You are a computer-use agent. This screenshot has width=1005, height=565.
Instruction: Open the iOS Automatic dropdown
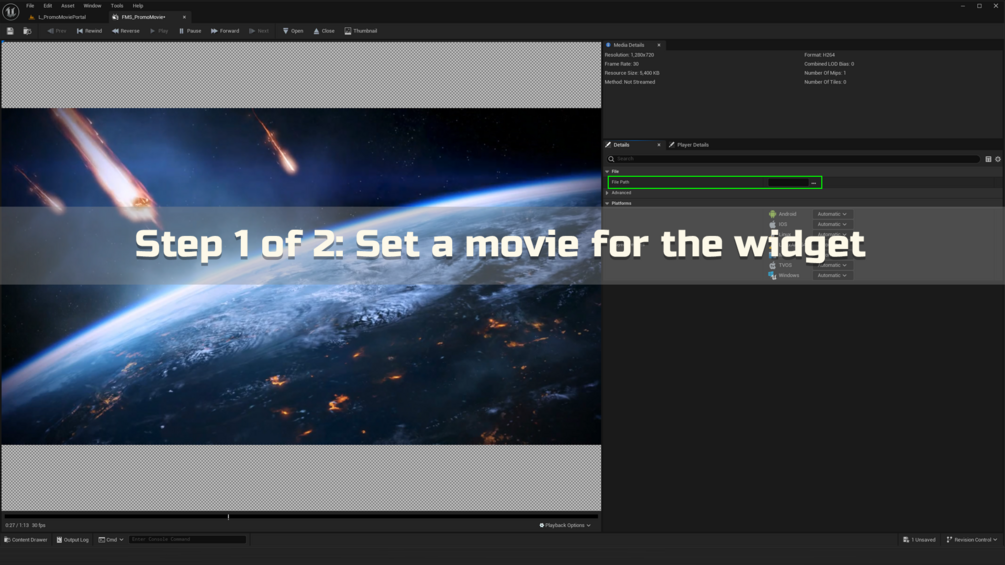[832, 224]
